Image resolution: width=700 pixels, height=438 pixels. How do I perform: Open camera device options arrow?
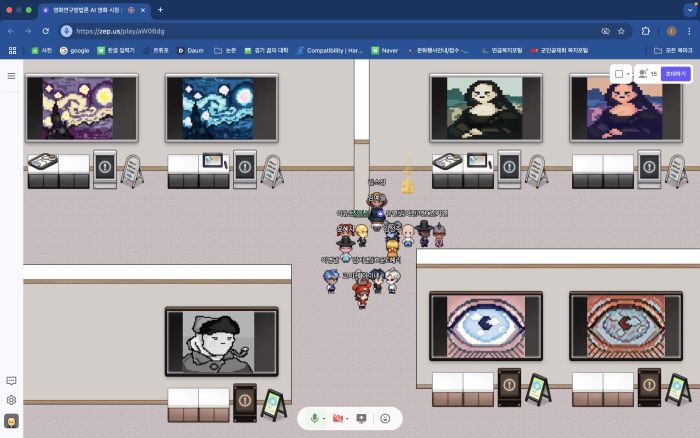347,419
